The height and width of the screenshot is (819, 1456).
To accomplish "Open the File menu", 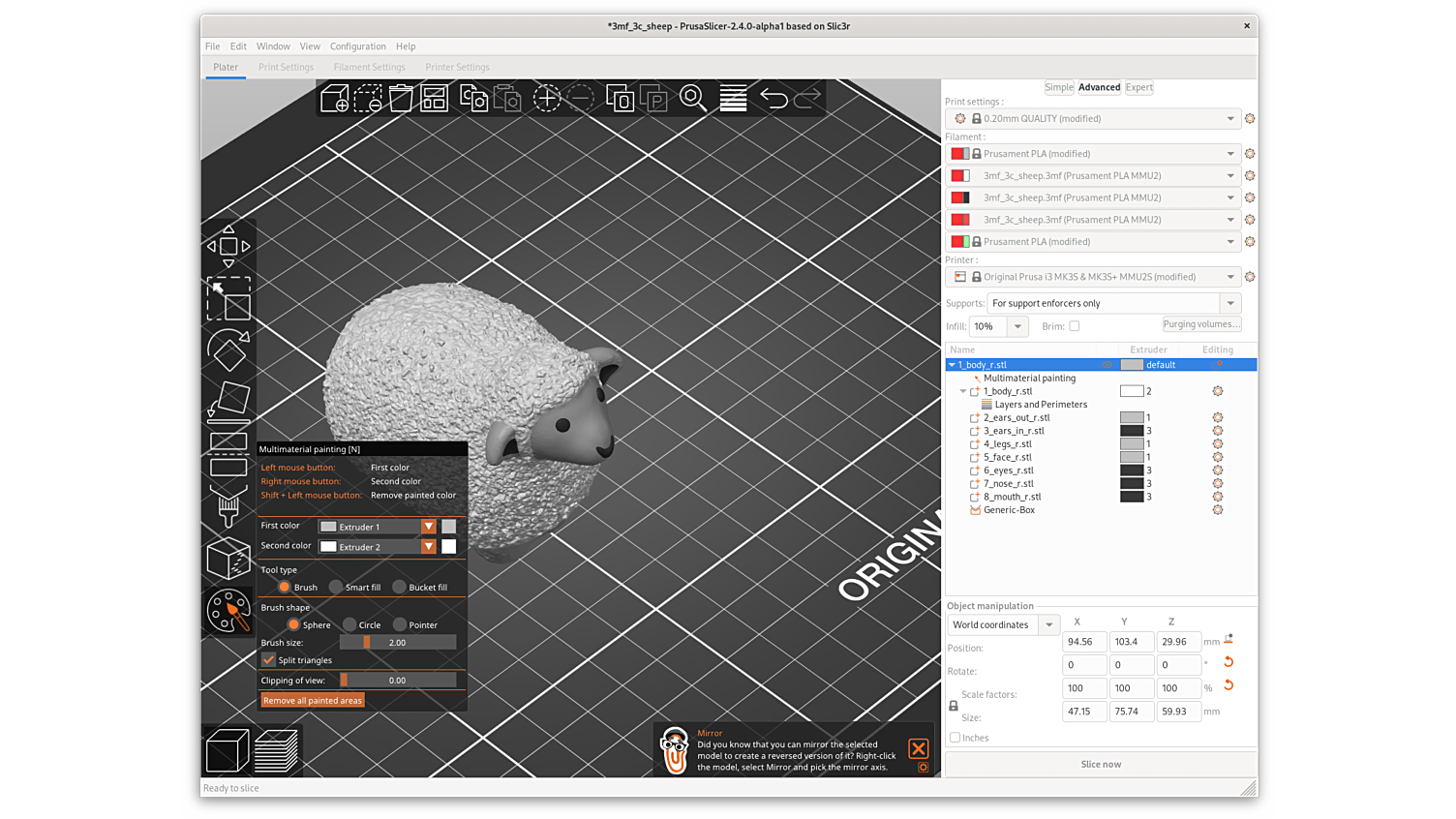I will [x=212, y=46].
